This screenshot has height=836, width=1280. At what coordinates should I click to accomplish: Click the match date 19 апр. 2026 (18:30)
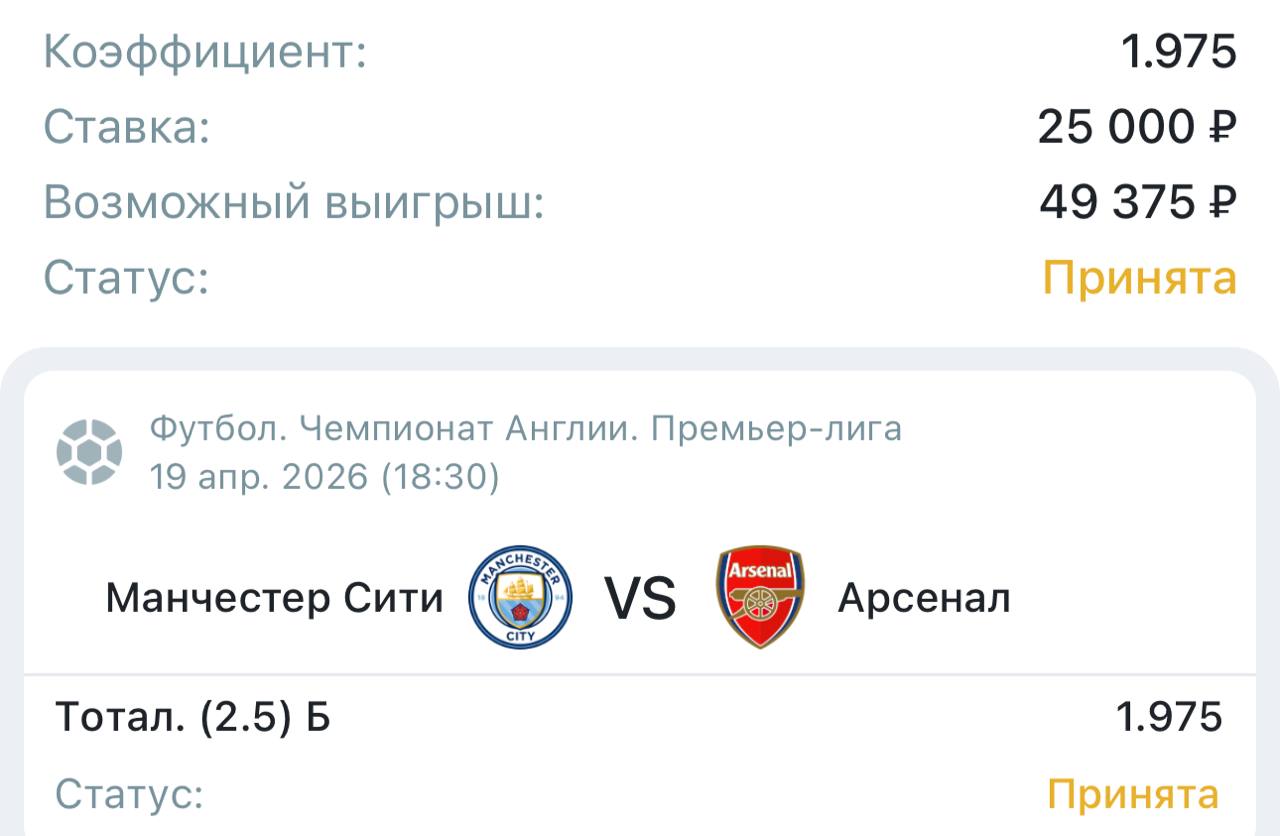[x=324, y=477]
